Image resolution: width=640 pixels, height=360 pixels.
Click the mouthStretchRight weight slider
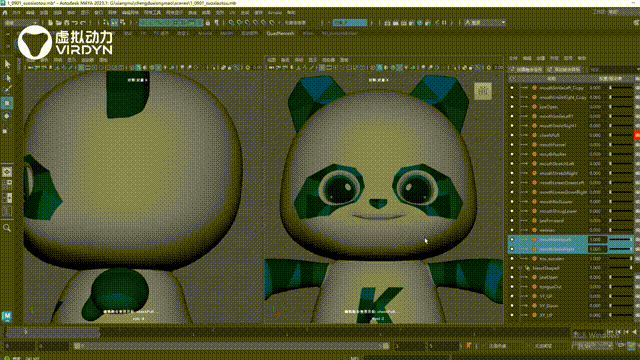coord(621,173)
